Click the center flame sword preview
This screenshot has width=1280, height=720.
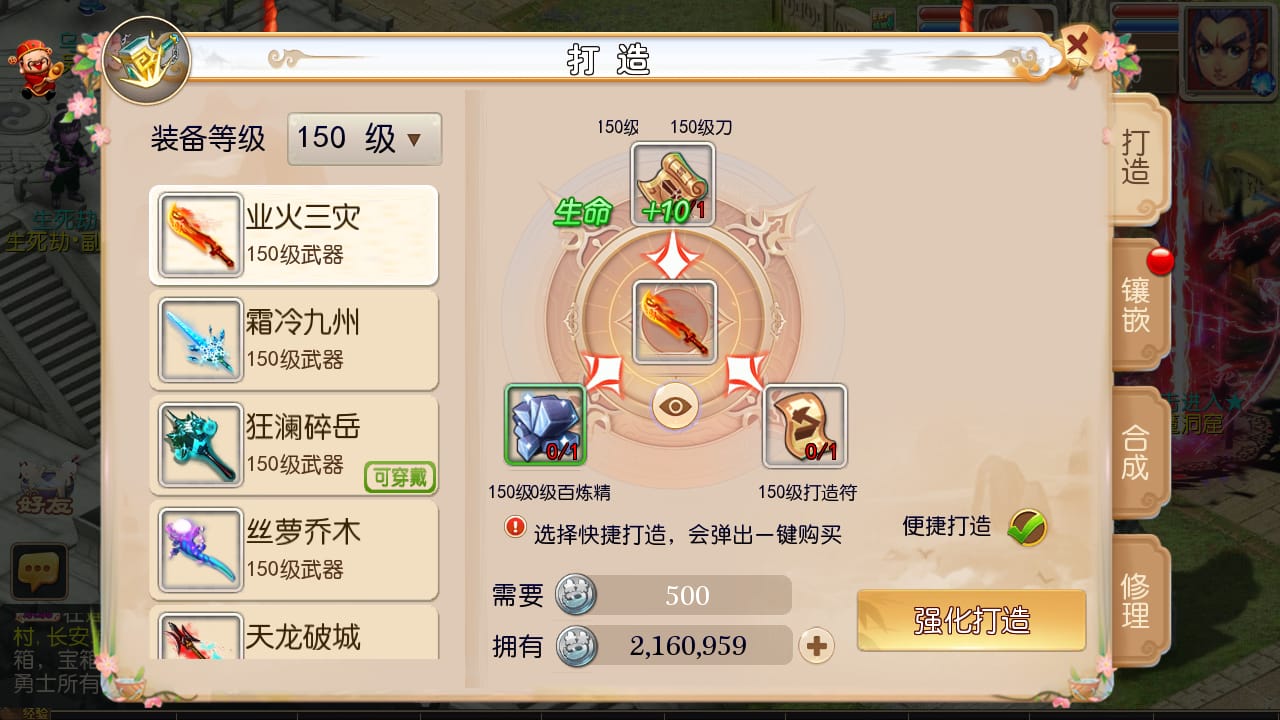coord(675,322)
